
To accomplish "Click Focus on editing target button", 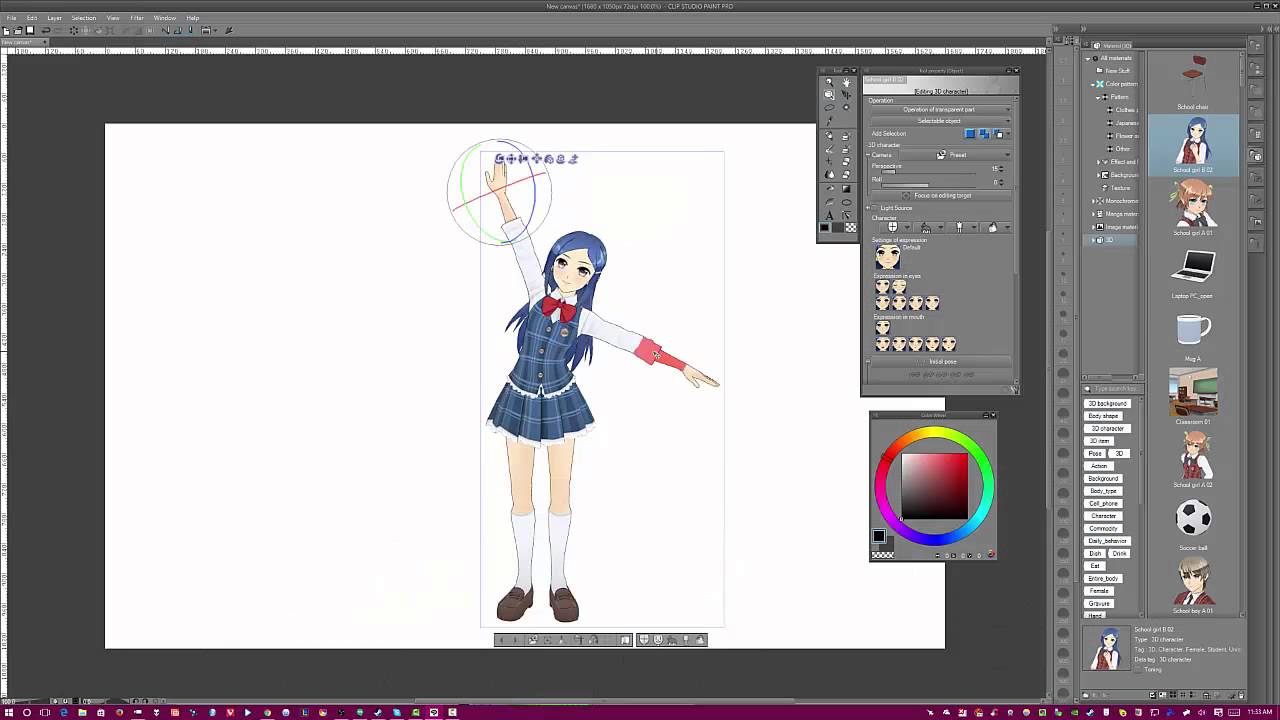I will tap(941, 196).
